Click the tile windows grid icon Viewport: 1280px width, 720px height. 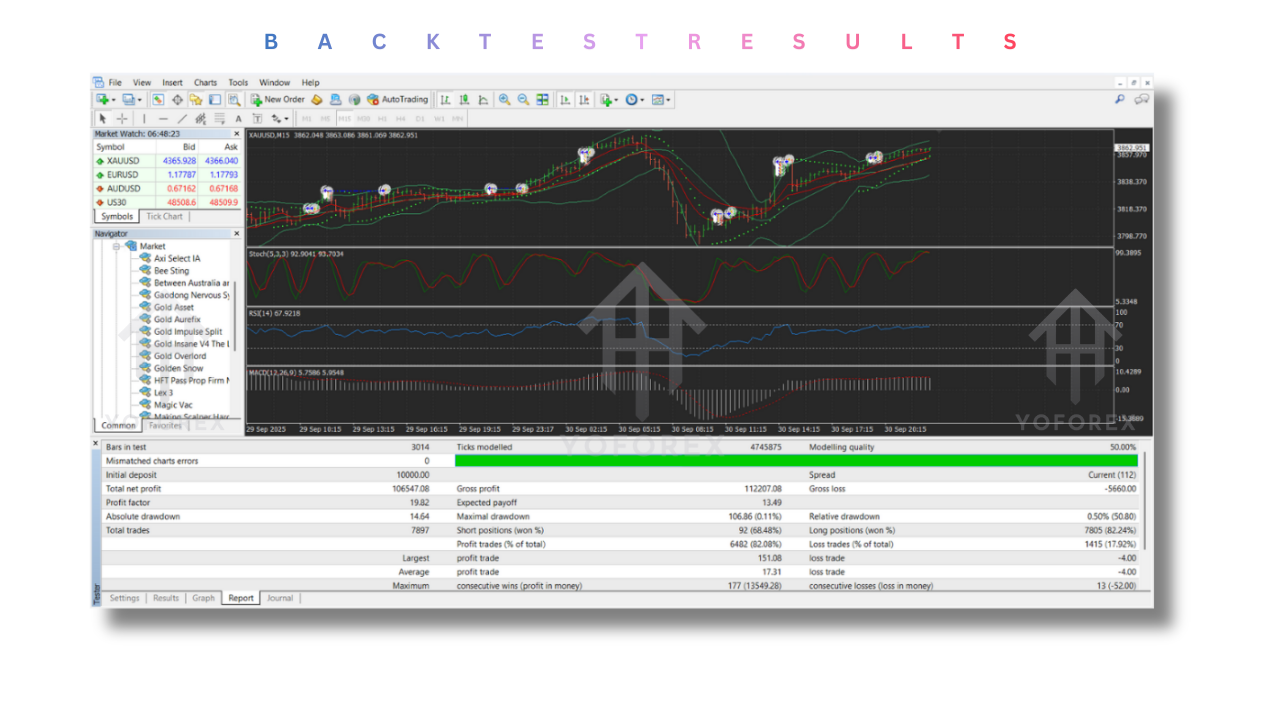tap(542, 100)
